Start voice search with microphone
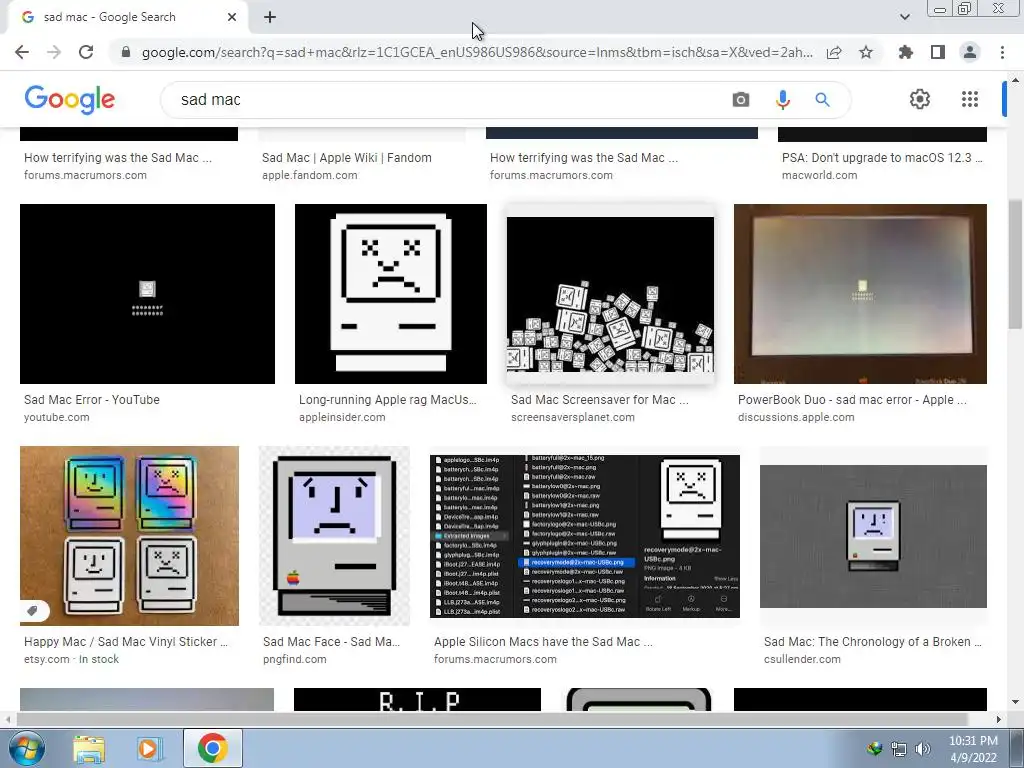 [x=782, y=99]
